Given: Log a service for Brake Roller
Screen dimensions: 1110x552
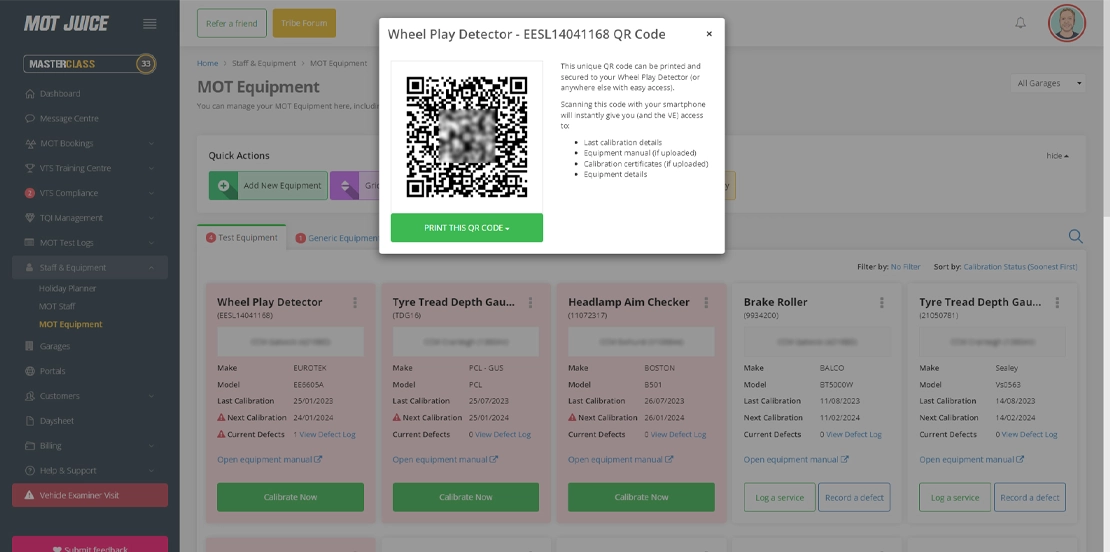Looking at the screenshot, I should 779,498.
